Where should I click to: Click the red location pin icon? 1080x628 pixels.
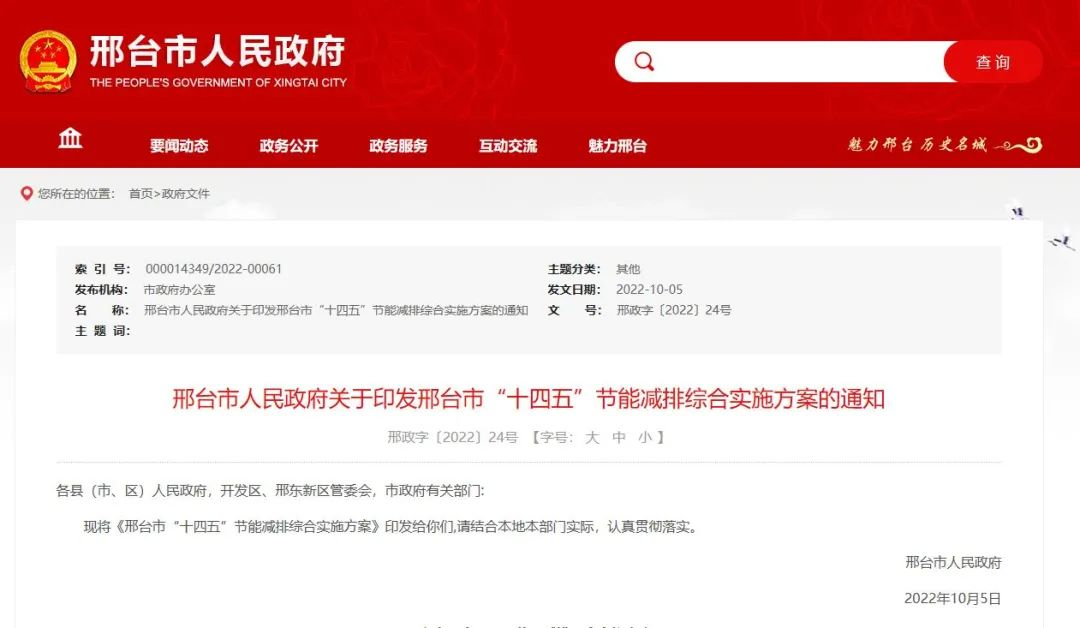click(x=27, y=194)
